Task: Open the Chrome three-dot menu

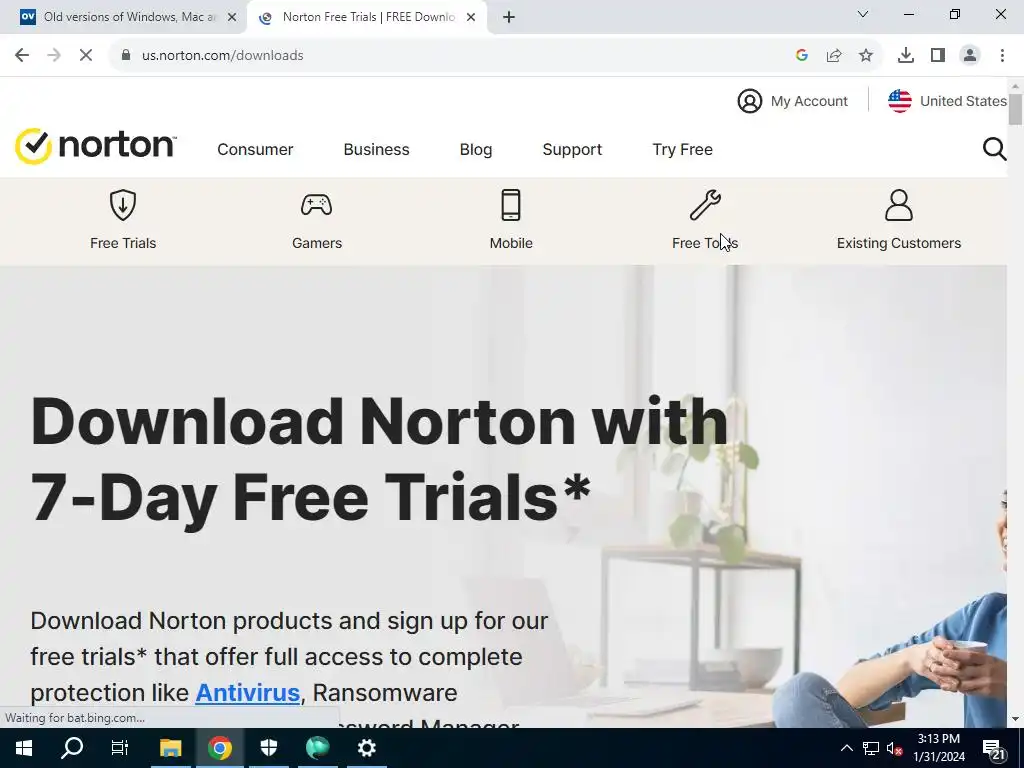Action: pyautogui.click(x=1002, y=56)
